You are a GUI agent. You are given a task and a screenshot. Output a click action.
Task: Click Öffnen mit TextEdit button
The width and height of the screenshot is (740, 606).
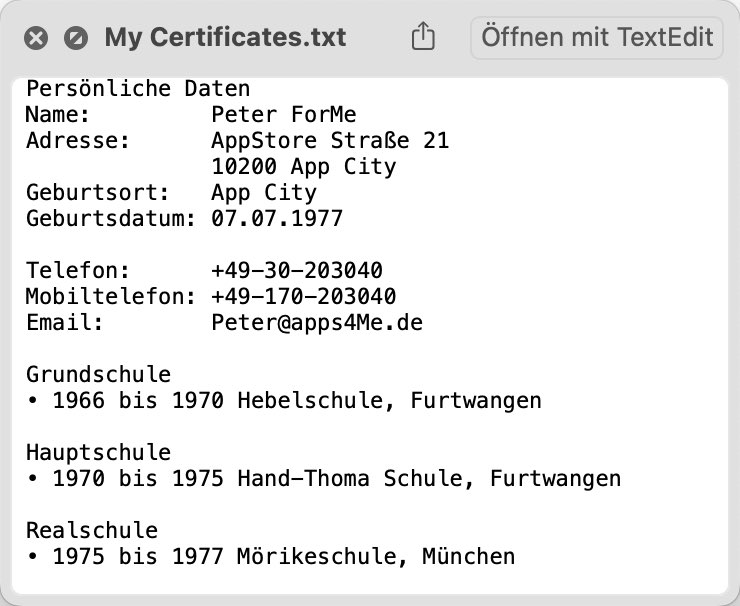pos(597,38)
